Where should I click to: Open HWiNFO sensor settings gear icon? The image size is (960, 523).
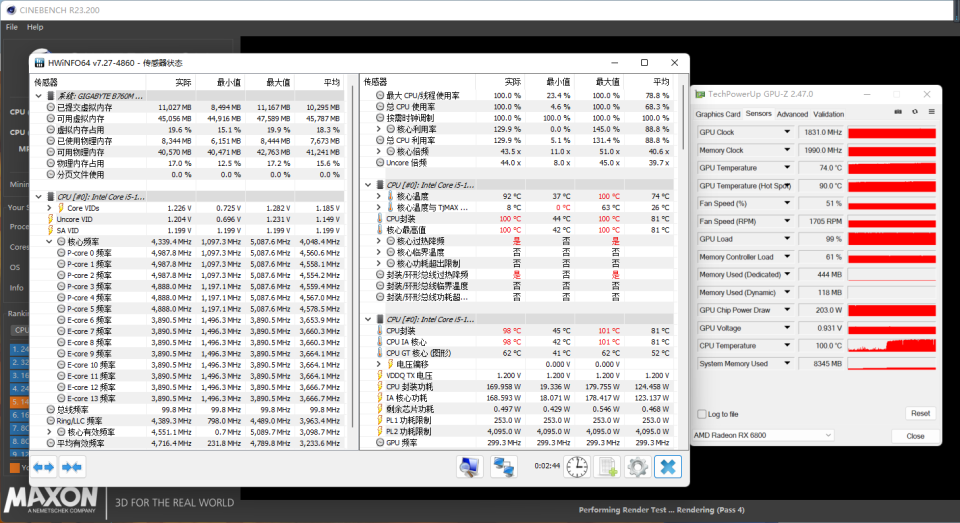[637, 466]
